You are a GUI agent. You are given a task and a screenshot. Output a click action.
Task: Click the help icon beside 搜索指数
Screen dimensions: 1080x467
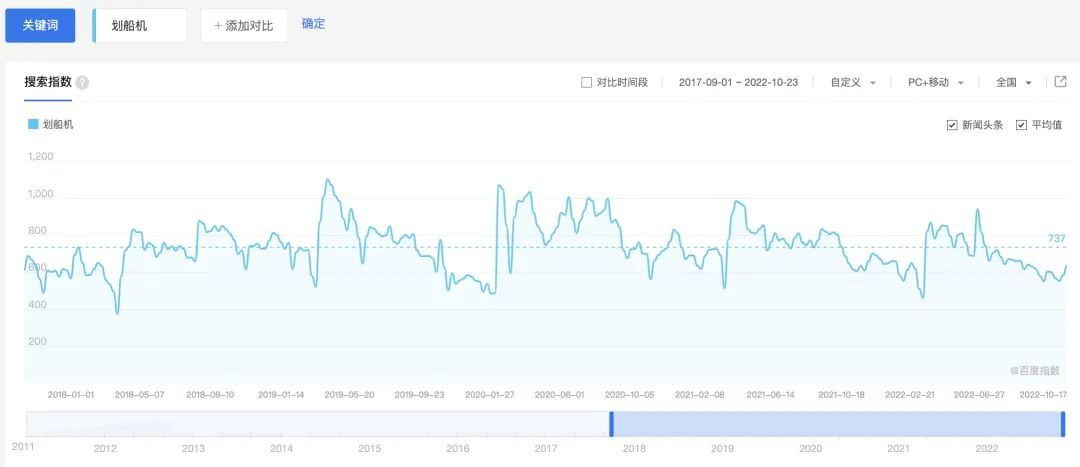(82, 83)
